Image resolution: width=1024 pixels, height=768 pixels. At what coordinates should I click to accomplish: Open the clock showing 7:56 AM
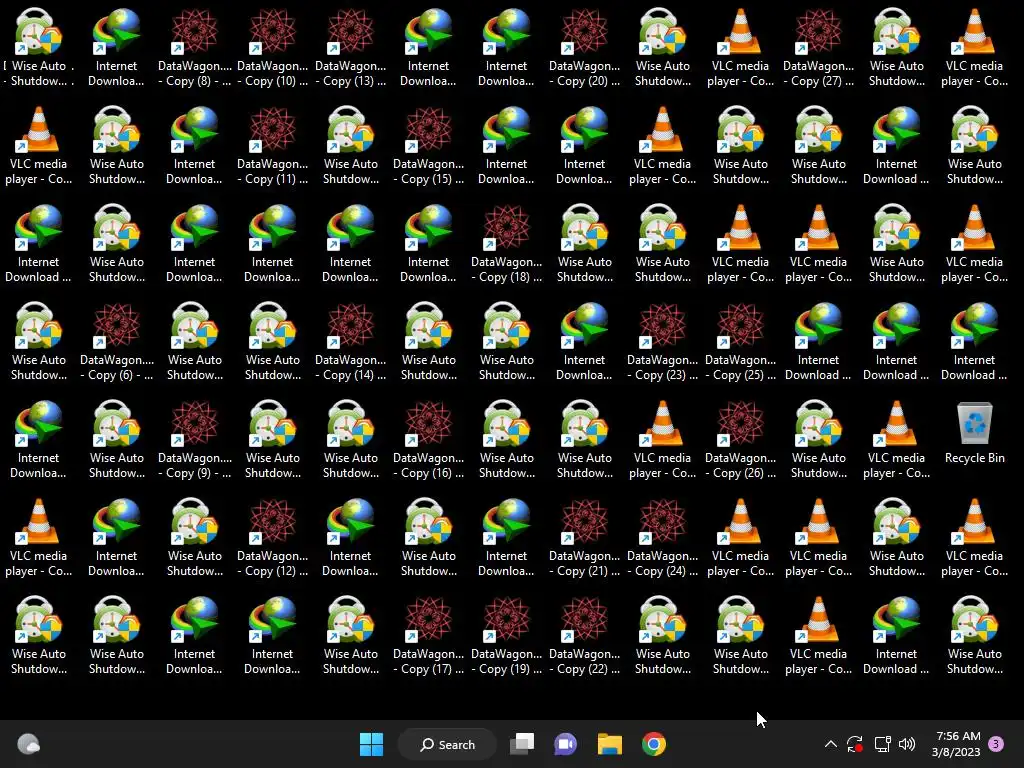[x=957, y=744]
